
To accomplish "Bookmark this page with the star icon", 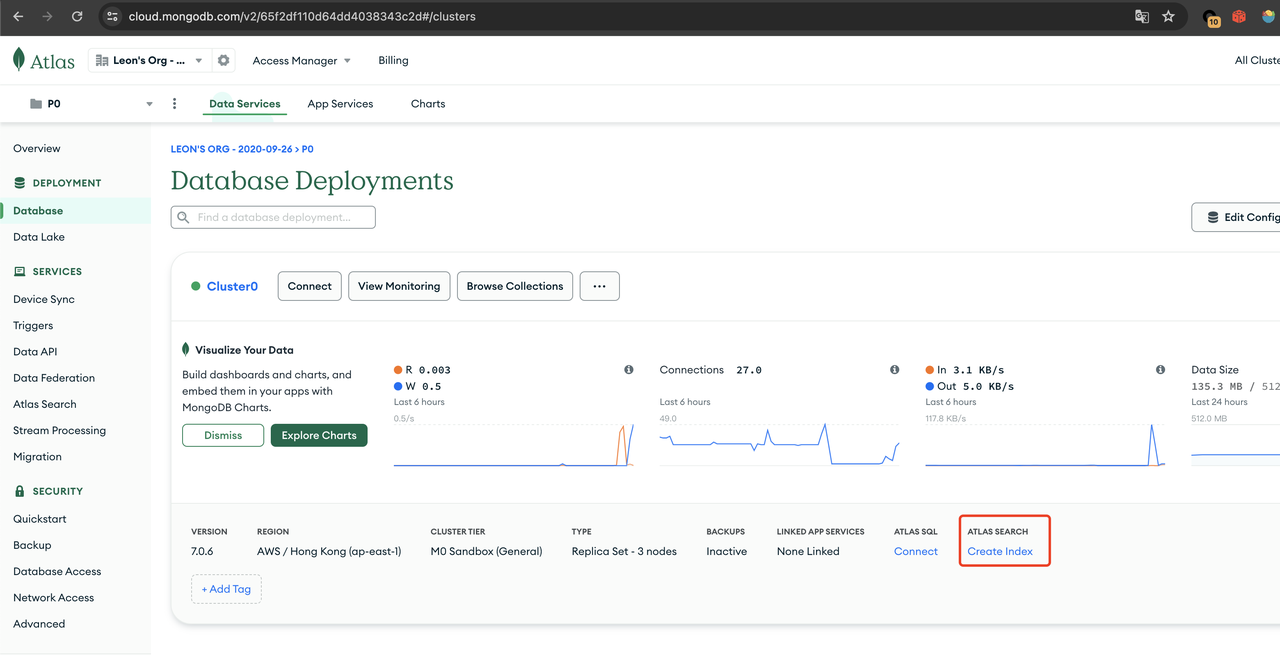I will click(x=1168, y=17).
